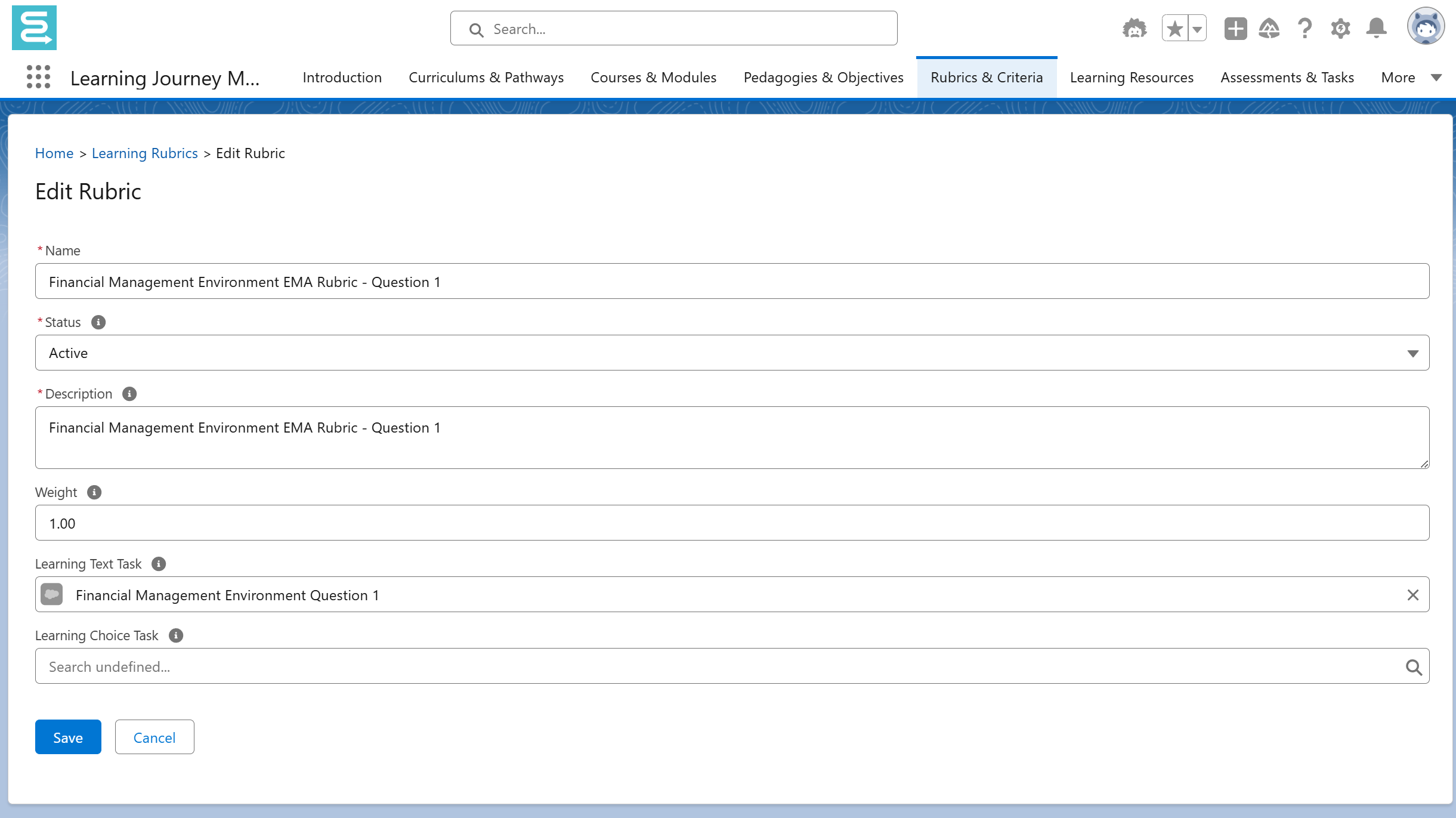Open the Setup gear icon

pyautogui.click(x=1340, y=28)
